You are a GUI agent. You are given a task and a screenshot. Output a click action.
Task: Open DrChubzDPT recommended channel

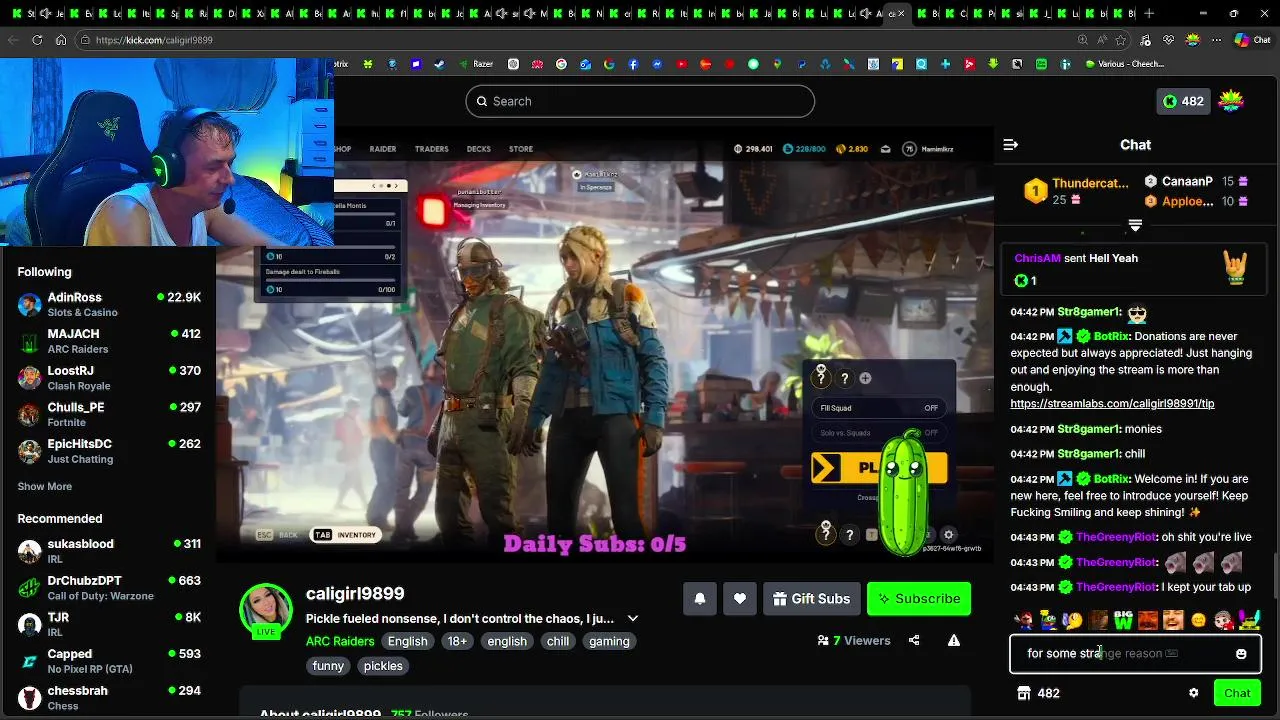coord(108,588)
